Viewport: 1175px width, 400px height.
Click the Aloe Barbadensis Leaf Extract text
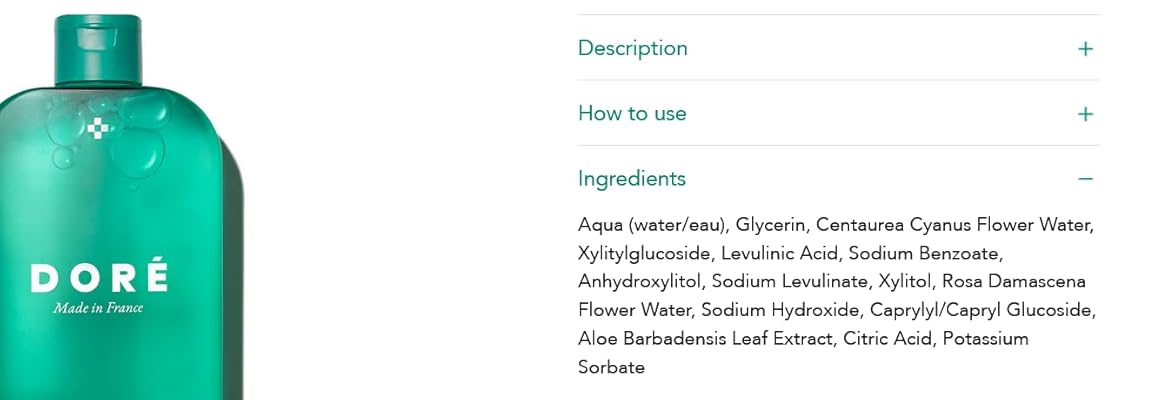(x=705, y=339)
